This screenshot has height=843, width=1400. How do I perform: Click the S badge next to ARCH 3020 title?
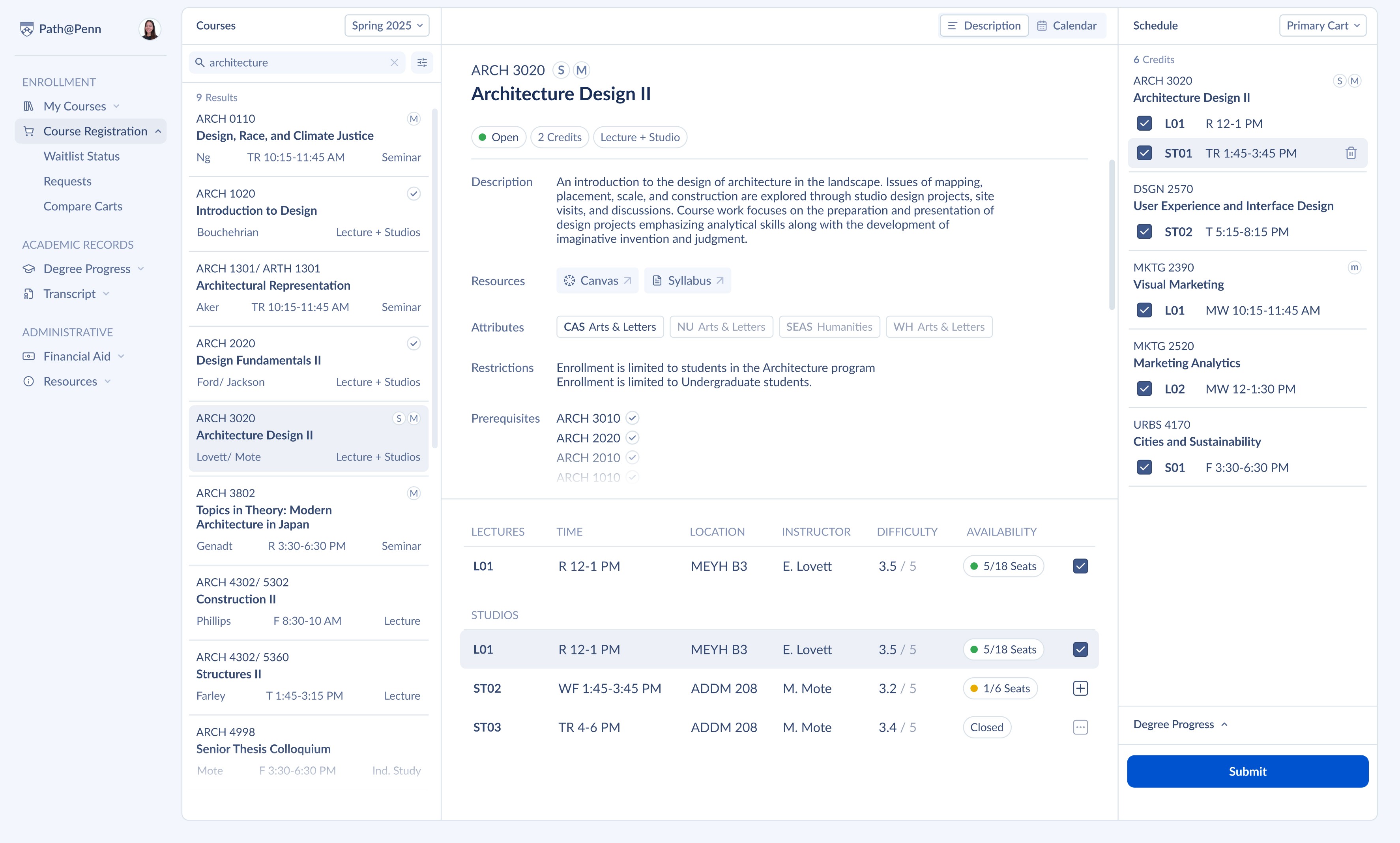click(561, 70)
